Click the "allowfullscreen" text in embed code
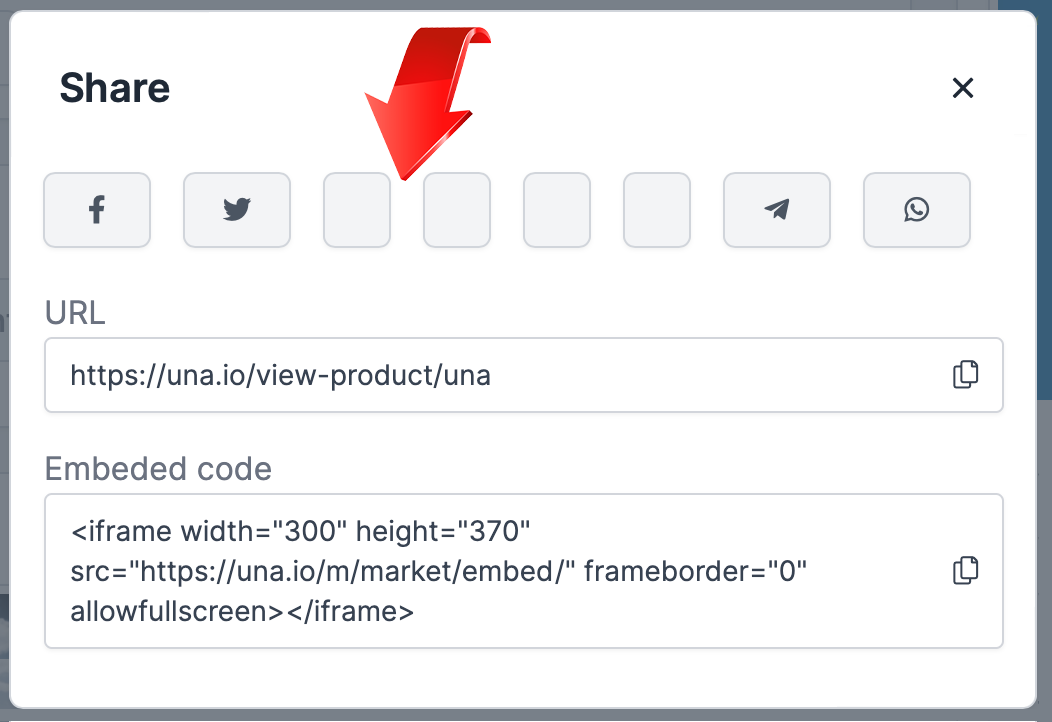Viewport: 1052px width, 722px height. tap(176, 611)
